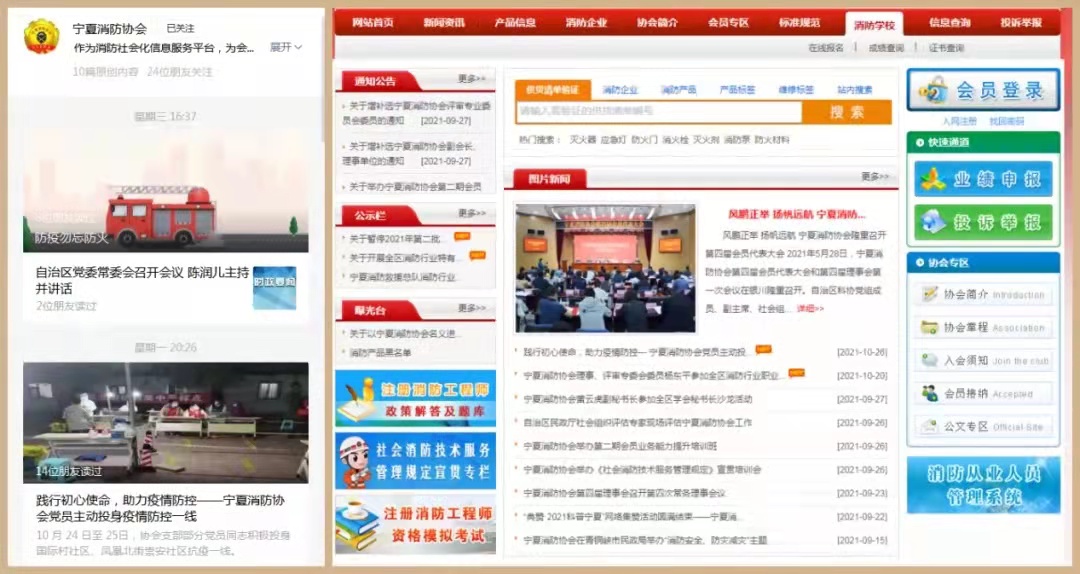
Task: Click hot search keyword 消火栓
Action: coord(675,140)
